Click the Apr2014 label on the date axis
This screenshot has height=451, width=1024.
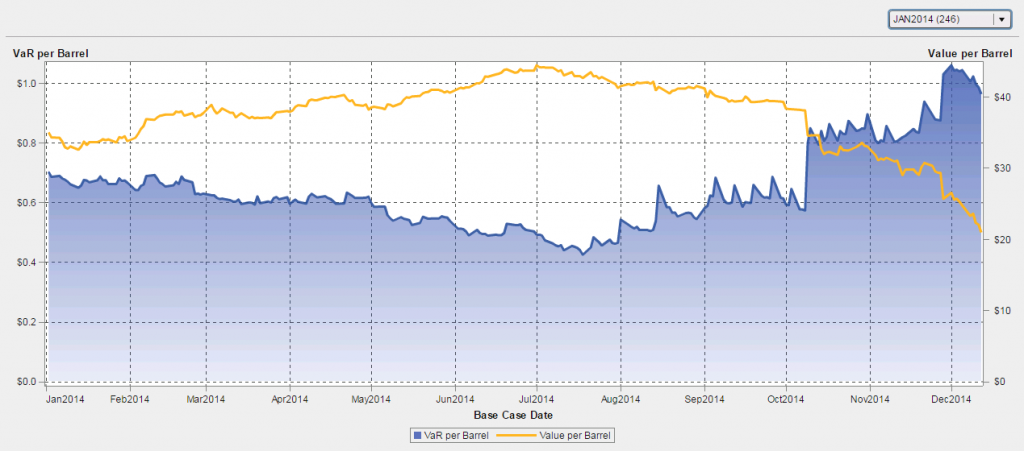coord(289,400)
